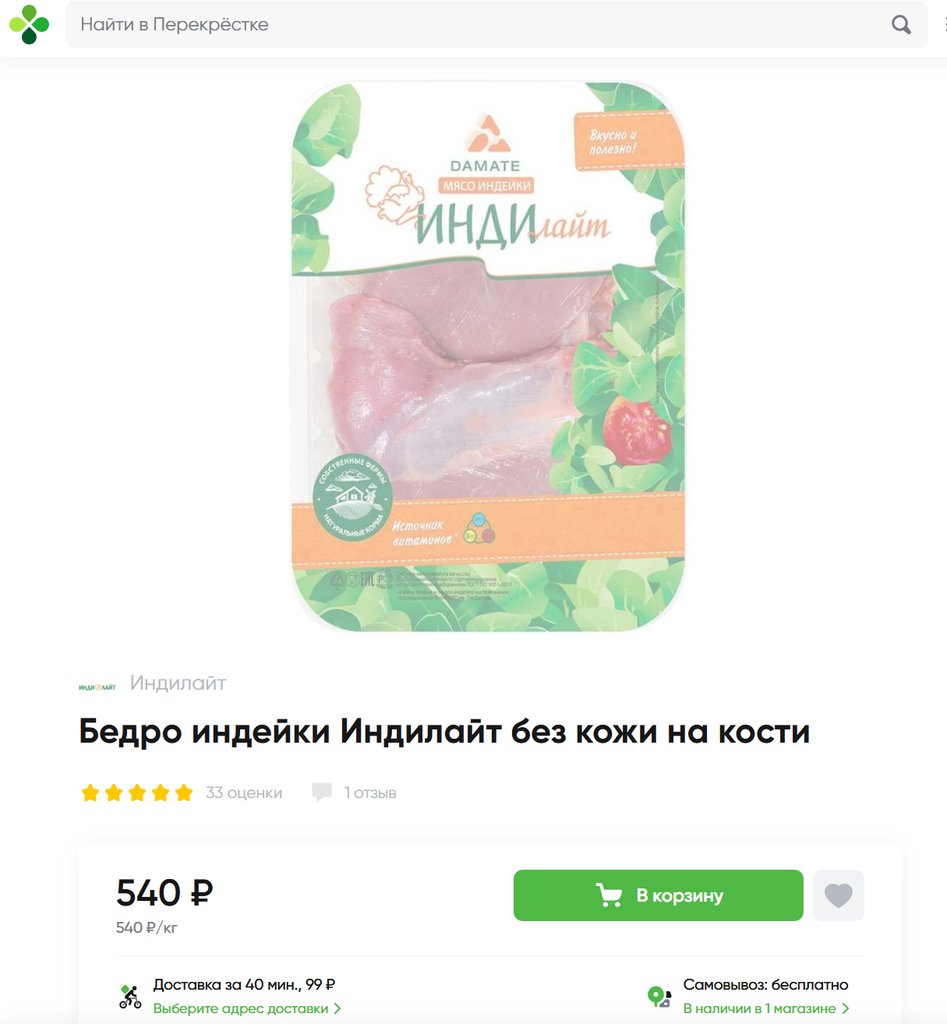Click the magnifier search icon

tap(901, 25)
